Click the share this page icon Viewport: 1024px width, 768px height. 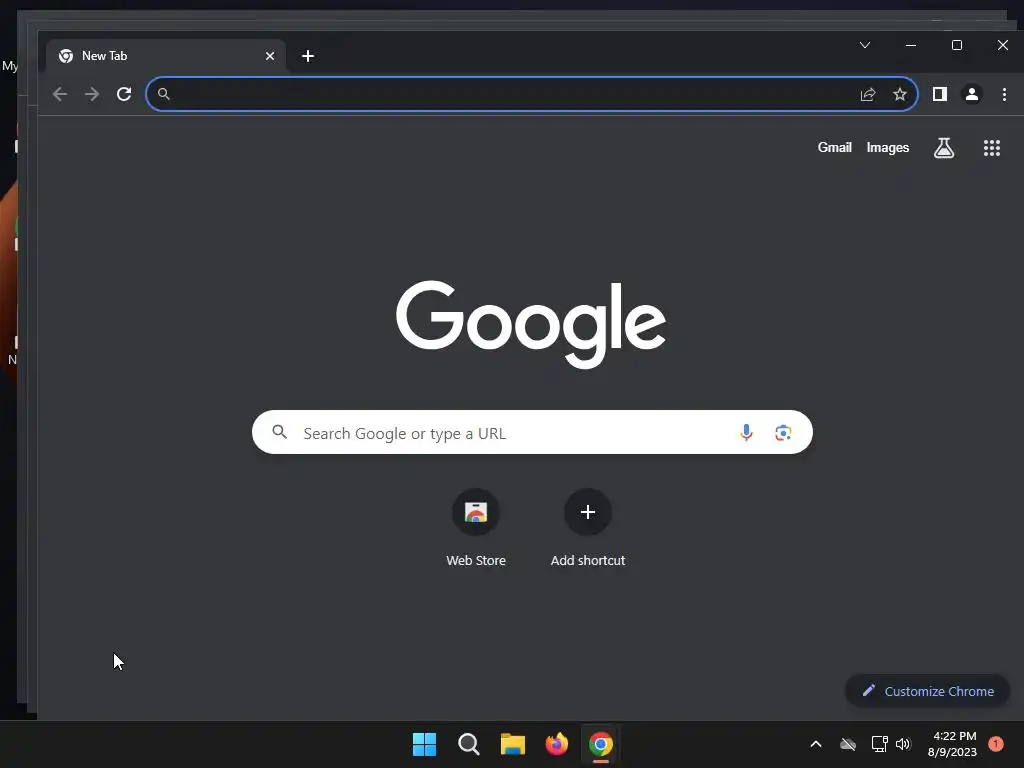click(868, 94)
